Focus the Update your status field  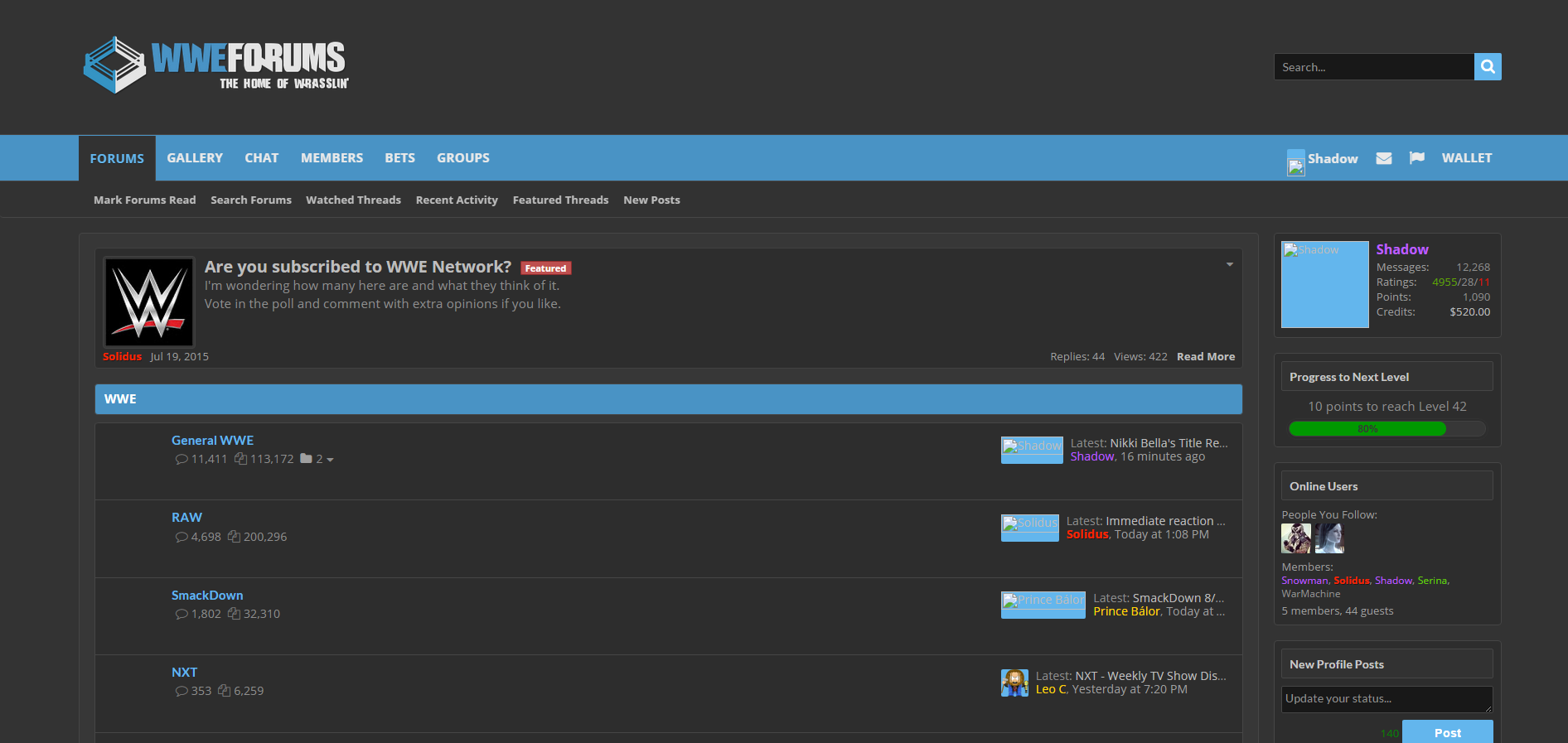point(1386,699)
